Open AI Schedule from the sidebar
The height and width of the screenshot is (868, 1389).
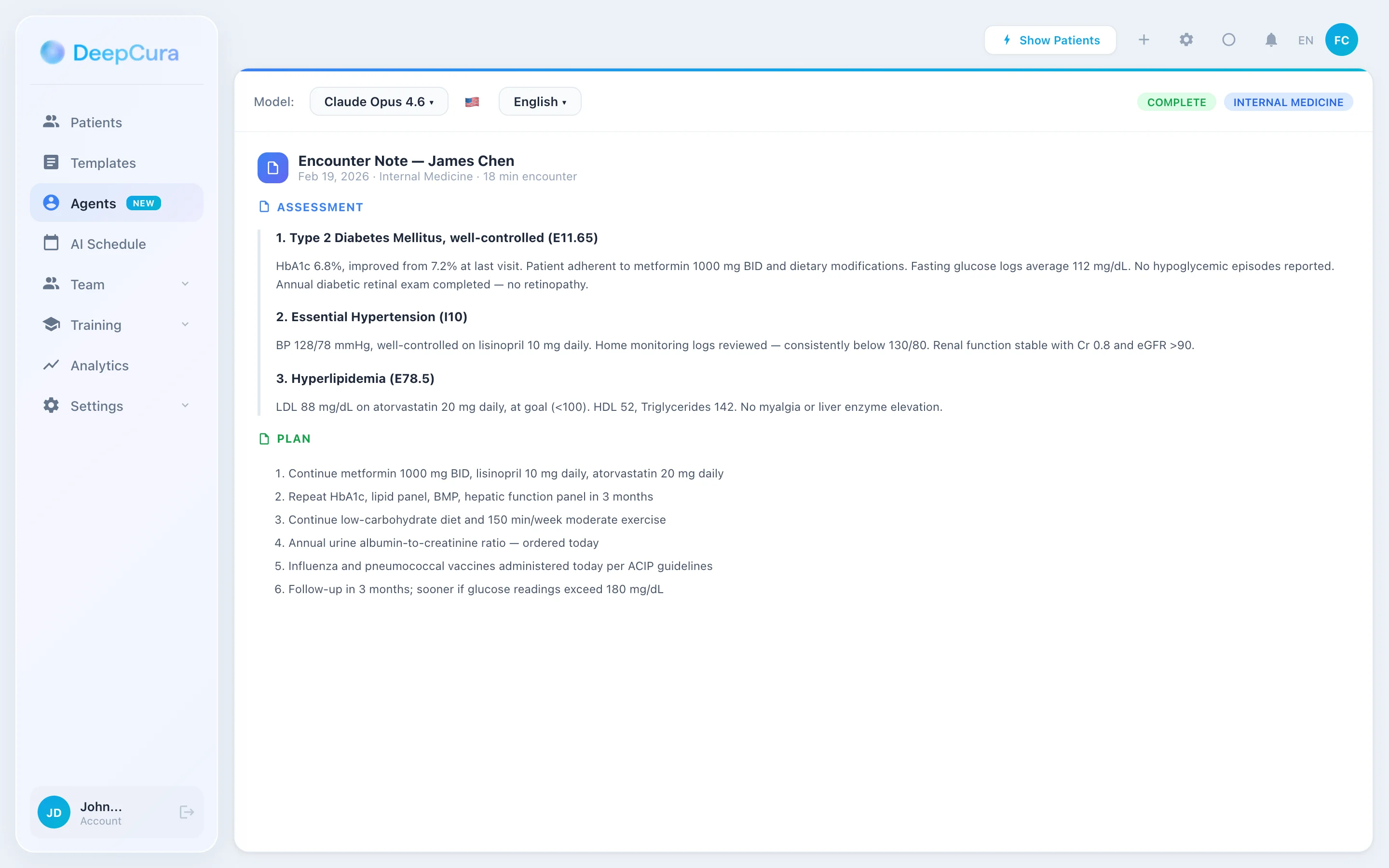(x=108, y=244)
